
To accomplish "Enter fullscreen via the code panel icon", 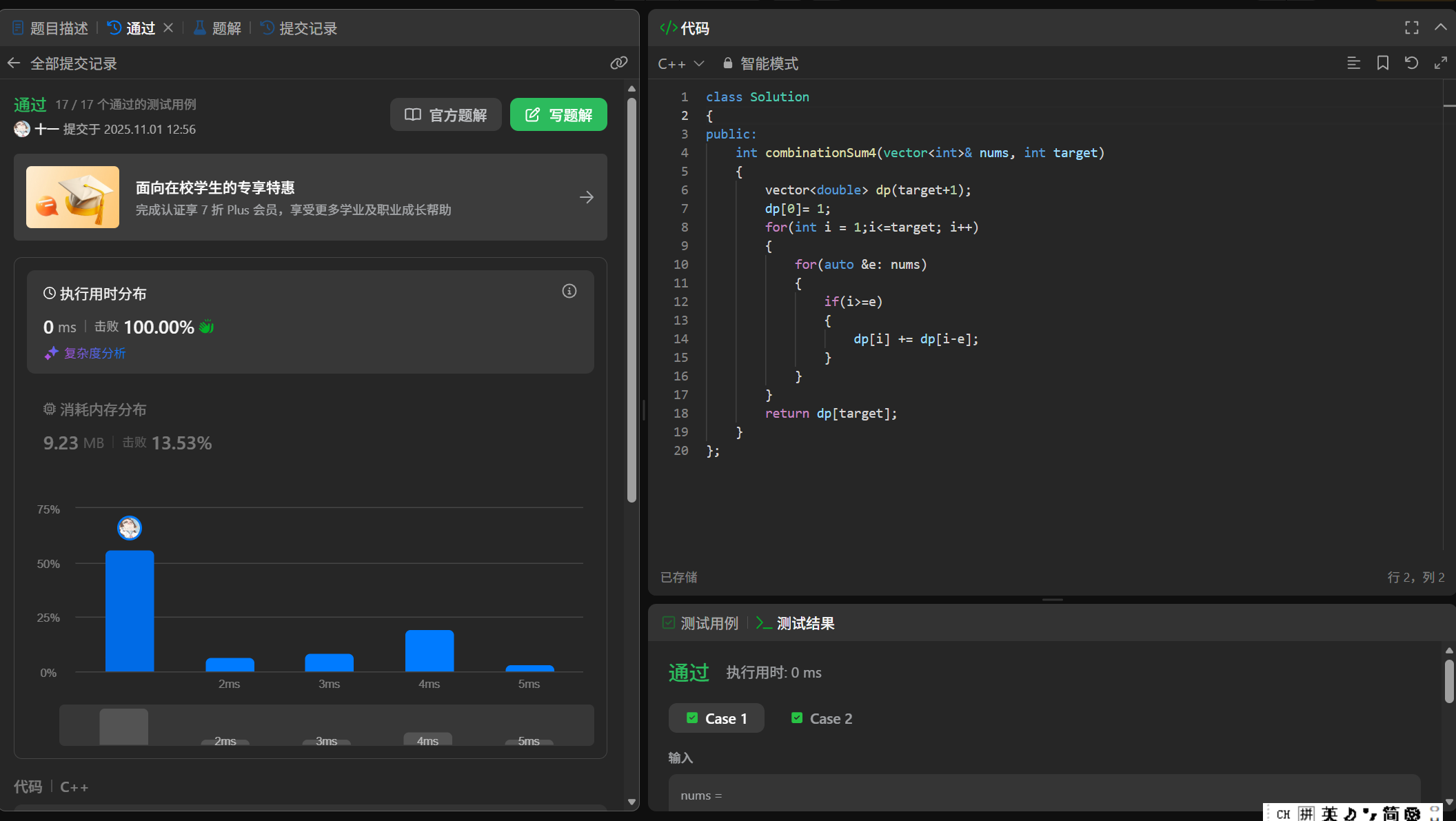I will (x=1411, y=28).
